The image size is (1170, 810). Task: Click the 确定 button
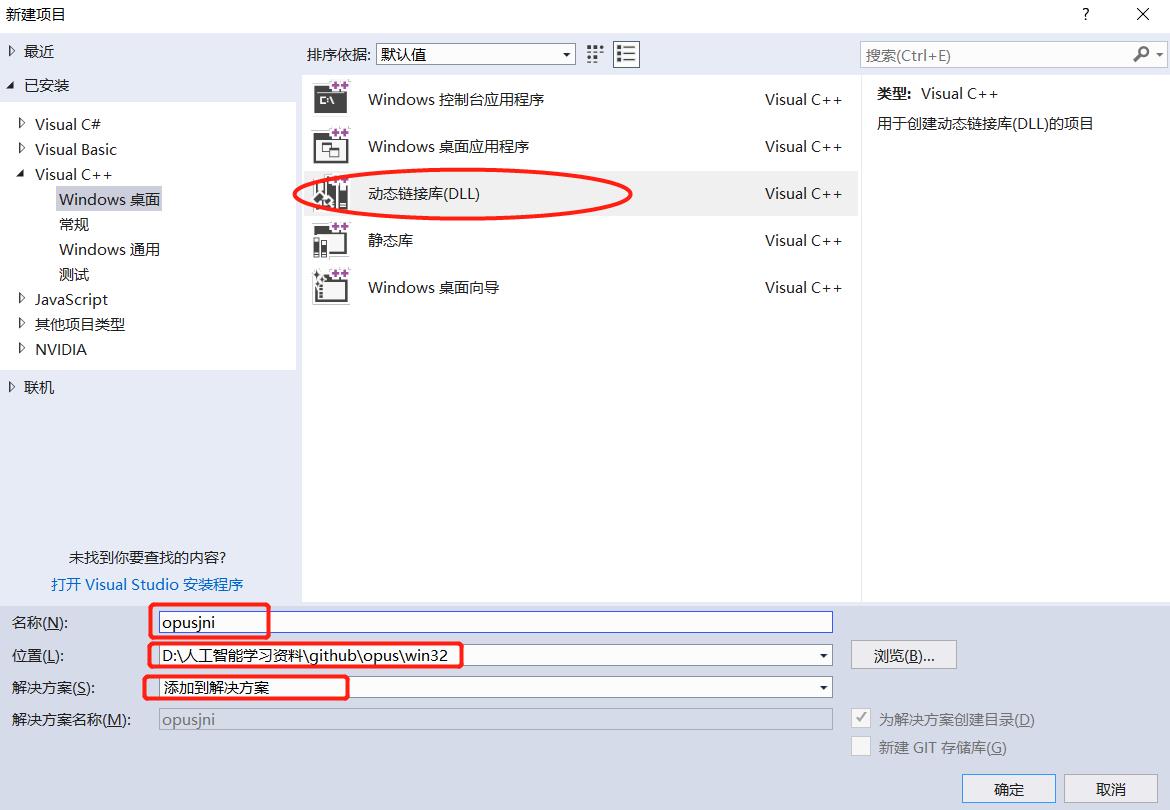[x=1009, y=789]
